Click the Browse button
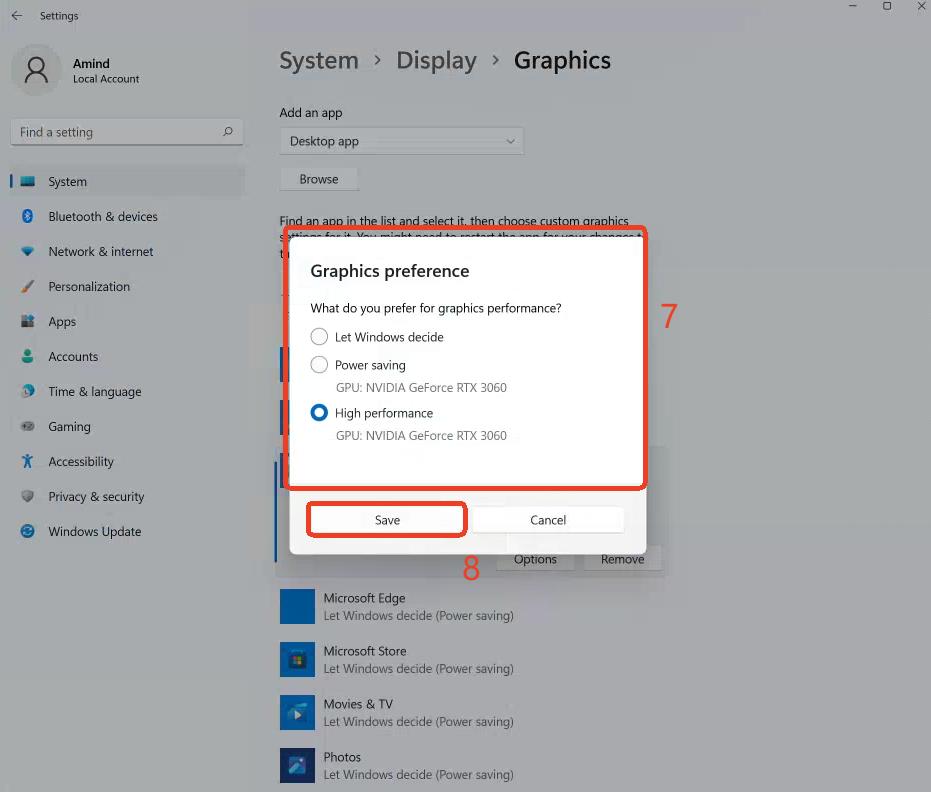Viewport: 931px width, 792px height. pos(319,179)
